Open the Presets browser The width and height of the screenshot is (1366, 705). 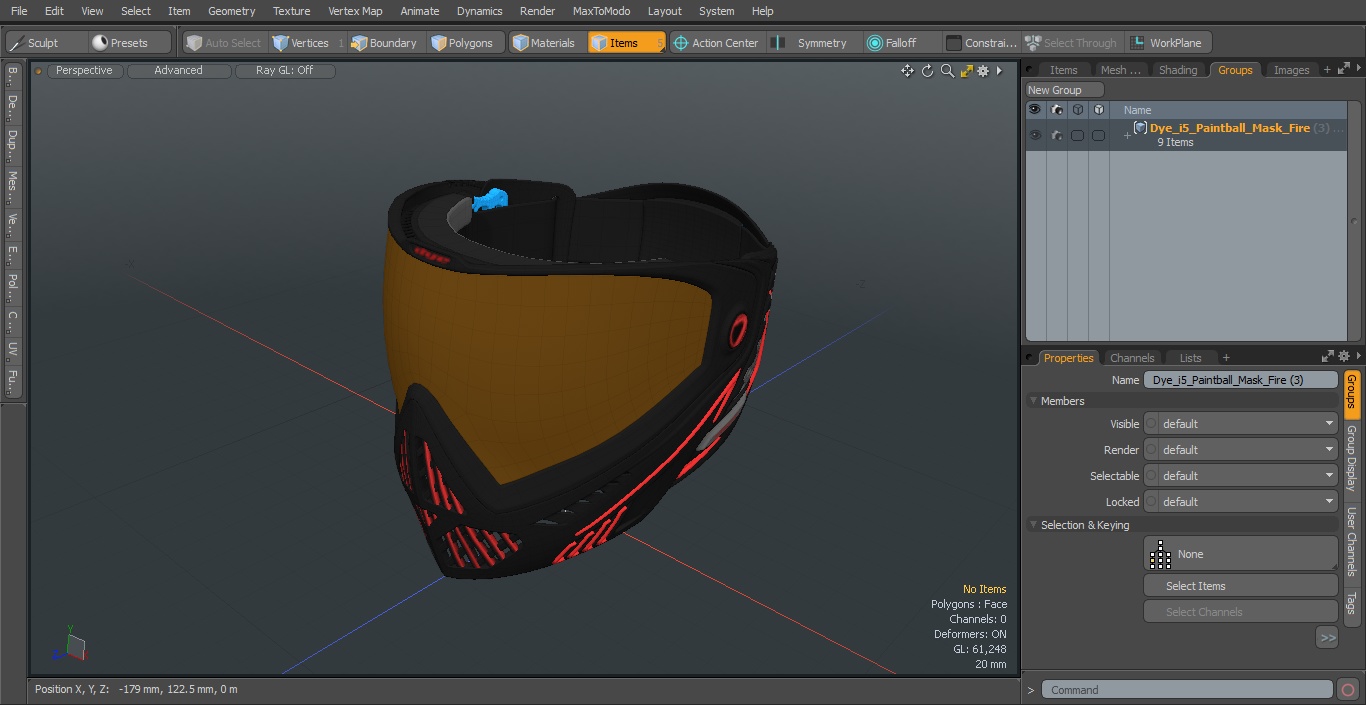129,43
